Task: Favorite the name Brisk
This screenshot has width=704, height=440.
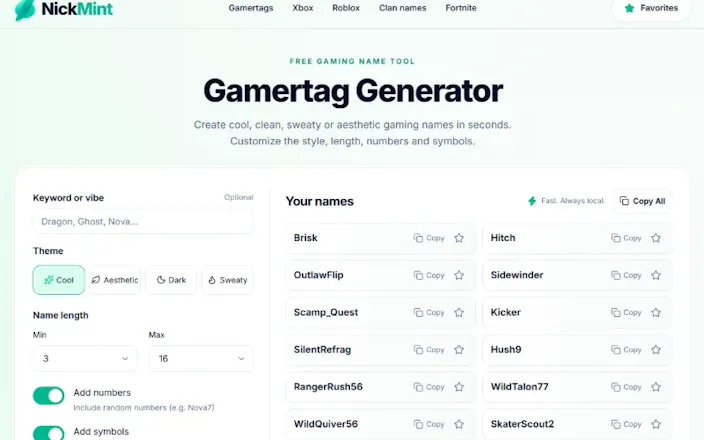Action: (x=459, y=238)
